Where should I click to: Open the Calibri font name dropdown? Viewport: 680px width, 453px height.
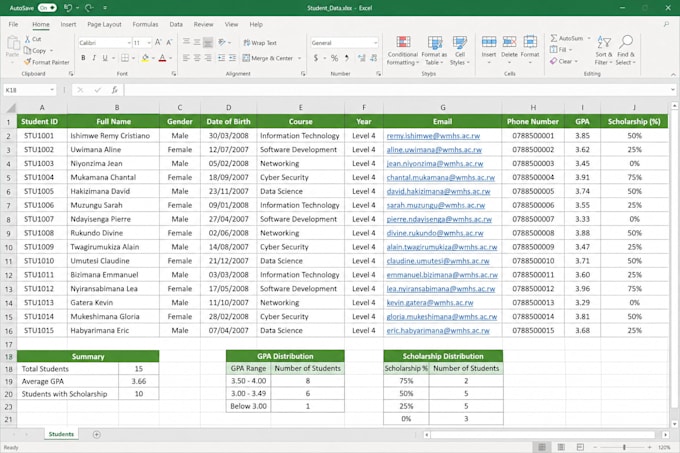click(x=129, y=42)
